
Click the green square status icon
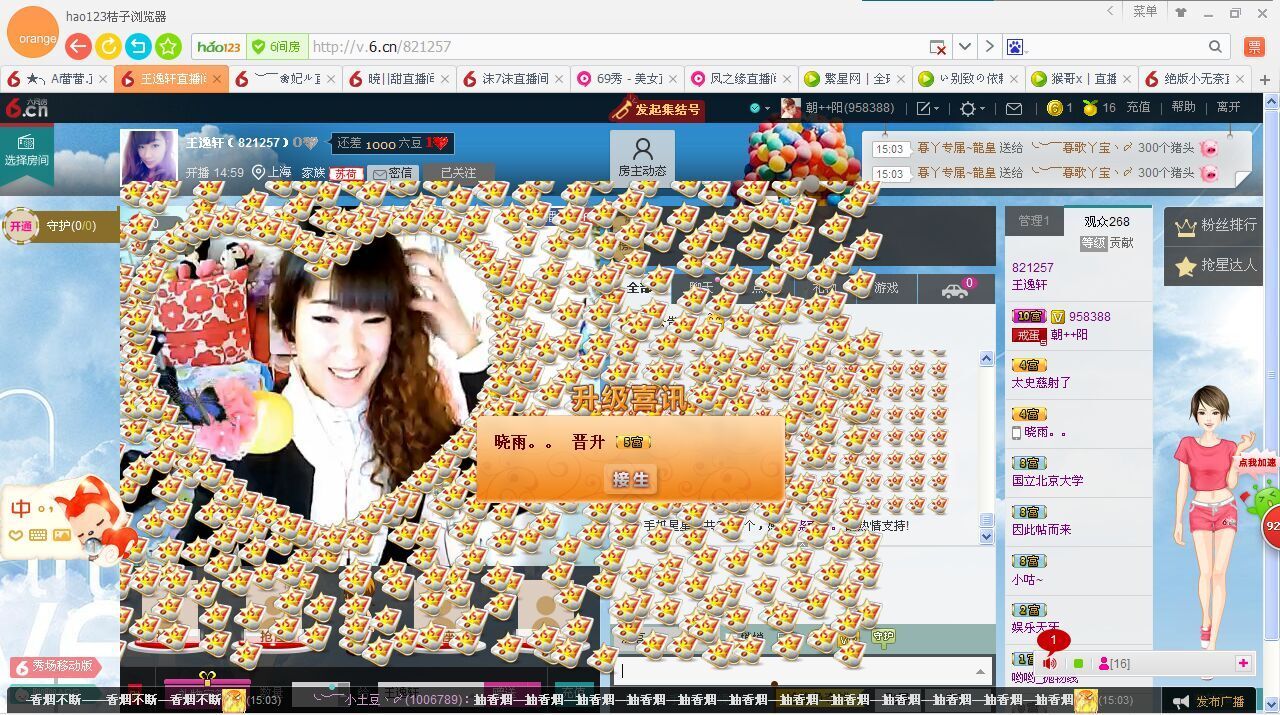[x=1078, y=664]
